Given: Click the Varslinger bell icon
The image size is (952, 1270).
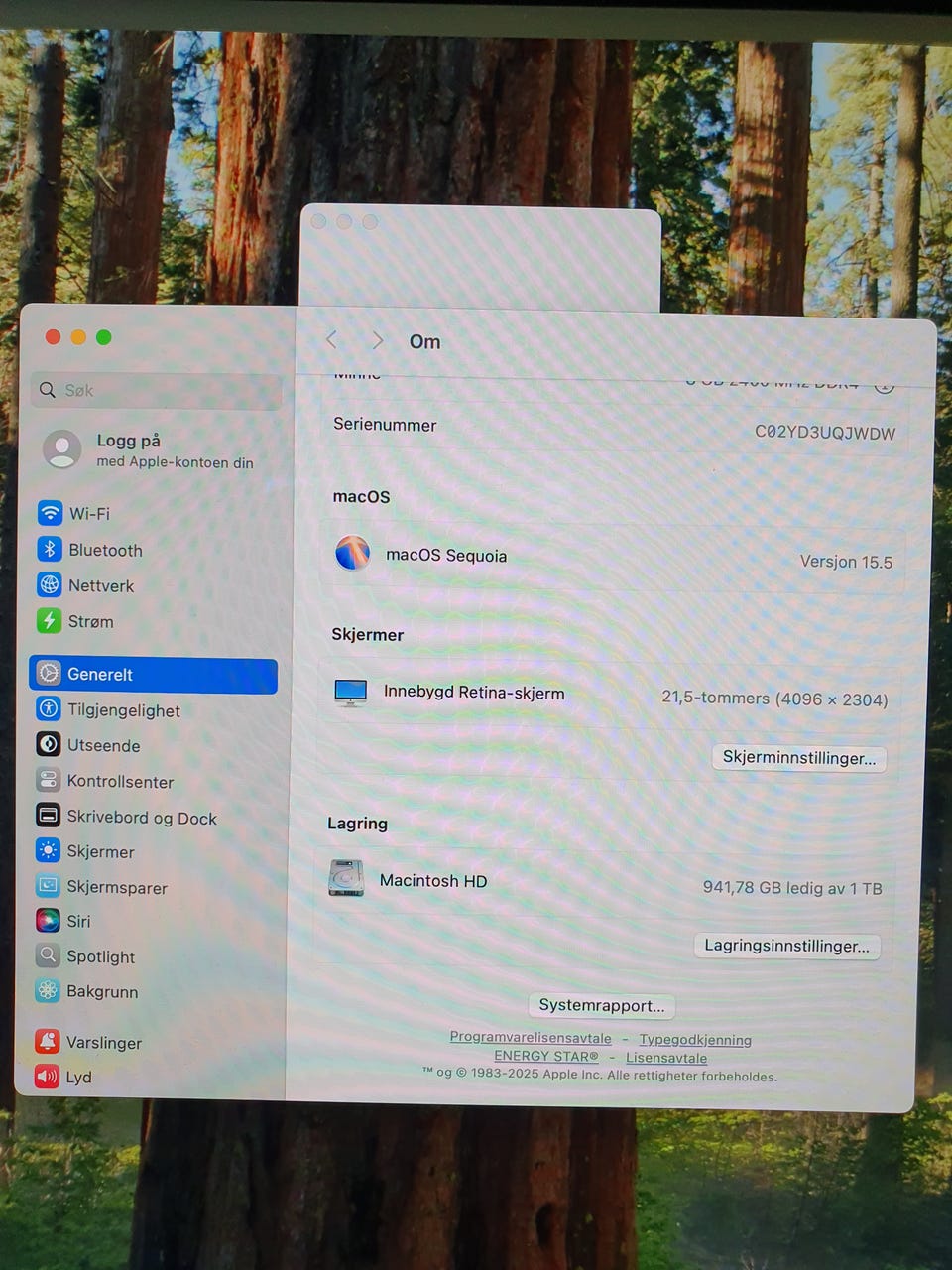Looking at the screenshot, I should [47, 1041].
